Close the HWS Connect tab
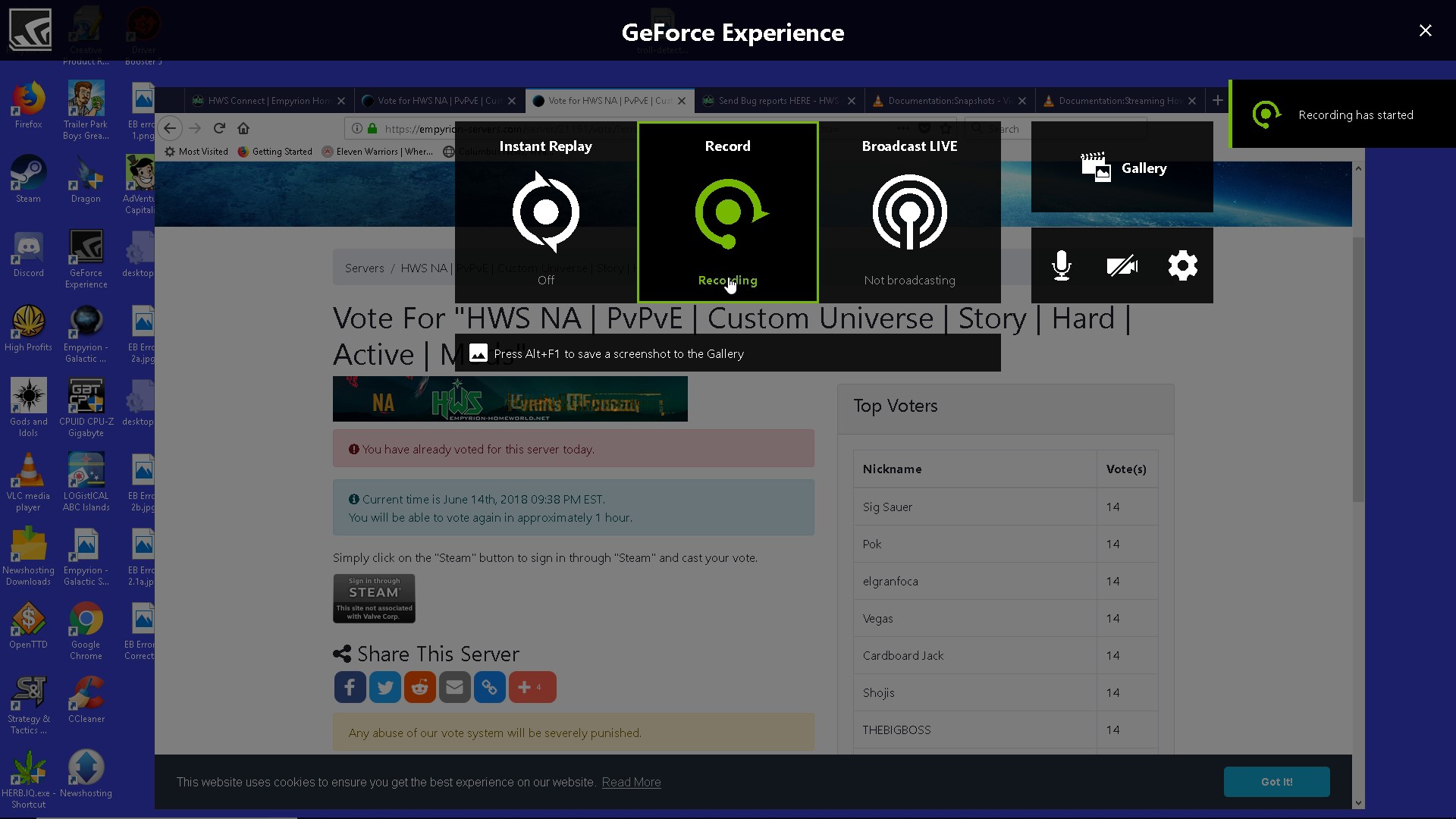Image resolution: width=1456 pixels, height=819 pixels. click(x=341, y=100)
